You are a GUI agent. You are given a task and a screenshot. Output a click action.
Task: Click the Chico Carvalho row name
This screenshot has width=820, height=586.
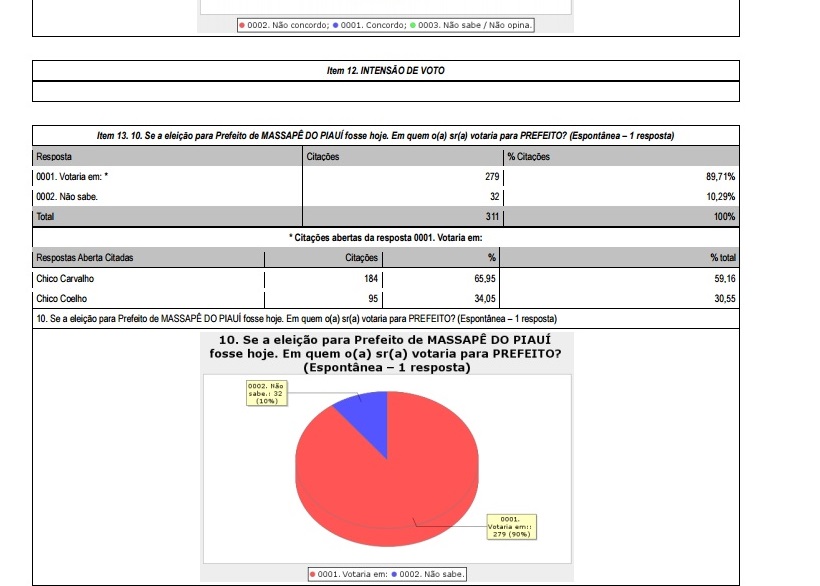(65, 279)
